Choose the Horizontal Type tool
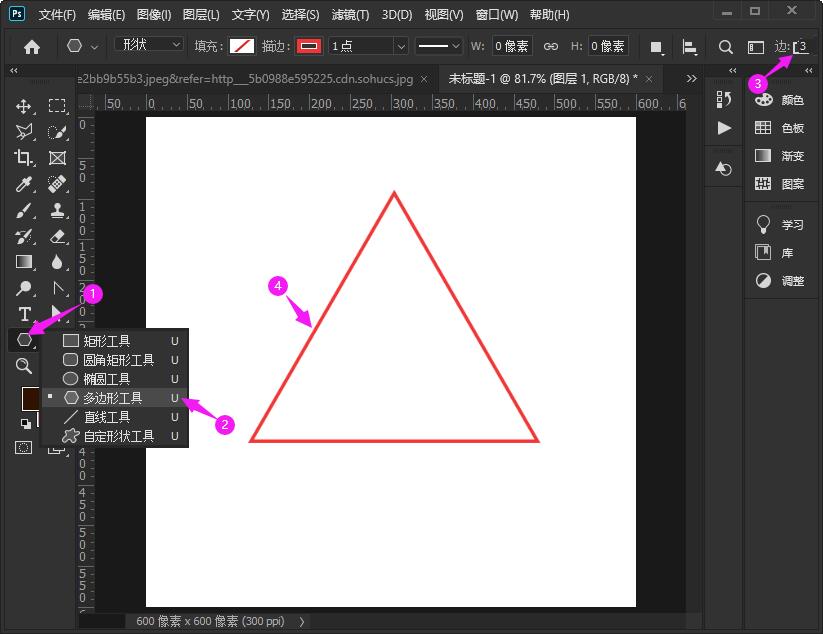Viewport: 823px width, 634px height. [25, 314]
